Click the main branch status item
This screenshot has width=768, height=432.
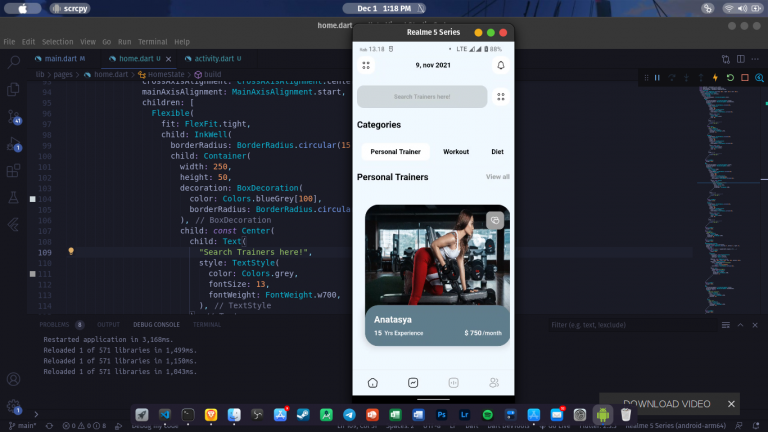[23, 426]
